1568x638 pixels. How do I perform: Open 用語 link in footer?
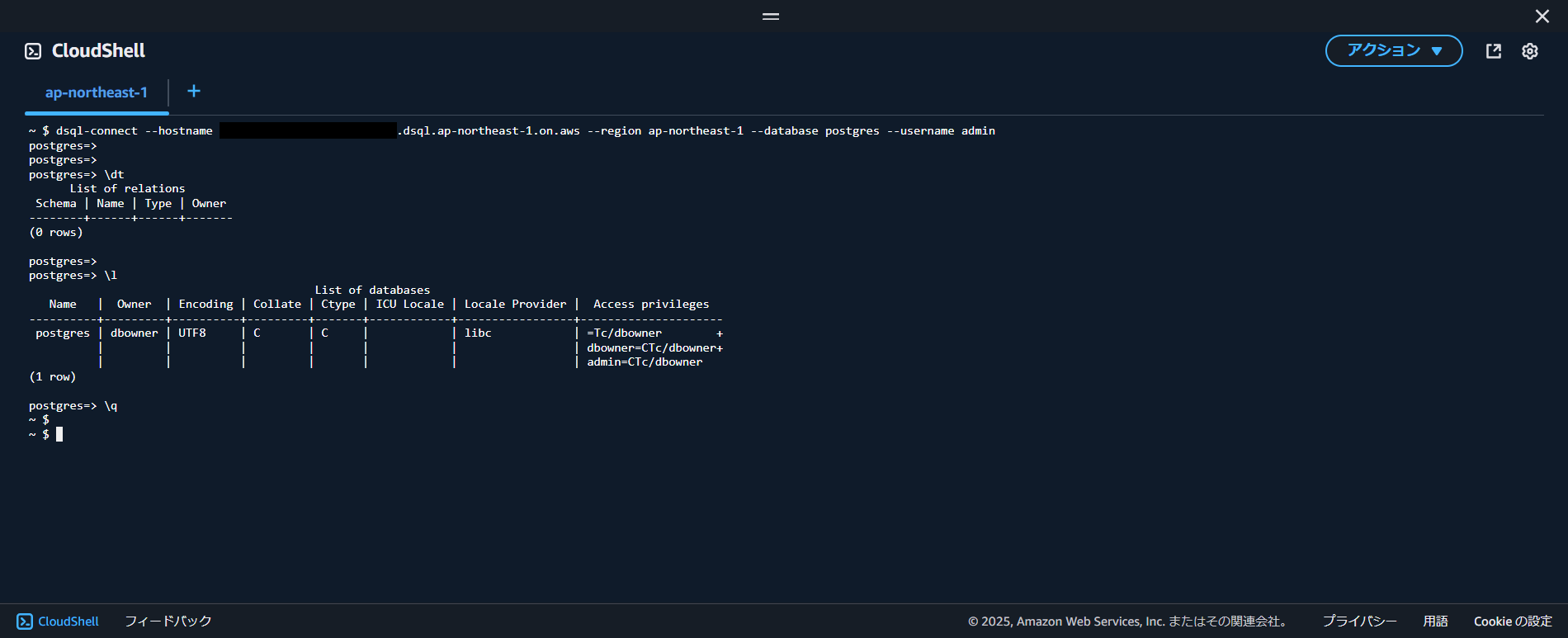pyautogui.click(x=1436, y=621)
